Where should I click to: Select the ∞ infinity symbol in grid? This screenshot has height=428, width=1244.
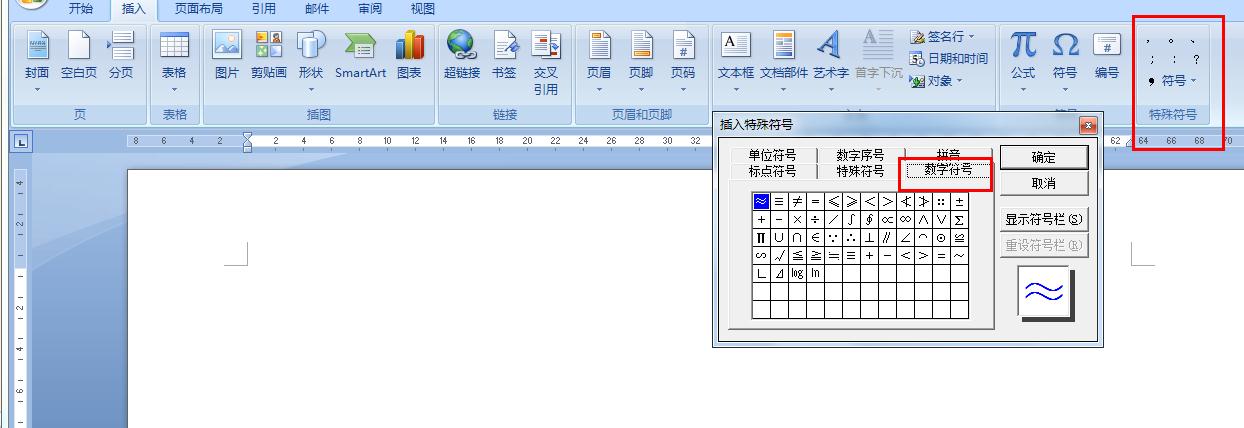(905, 220)
